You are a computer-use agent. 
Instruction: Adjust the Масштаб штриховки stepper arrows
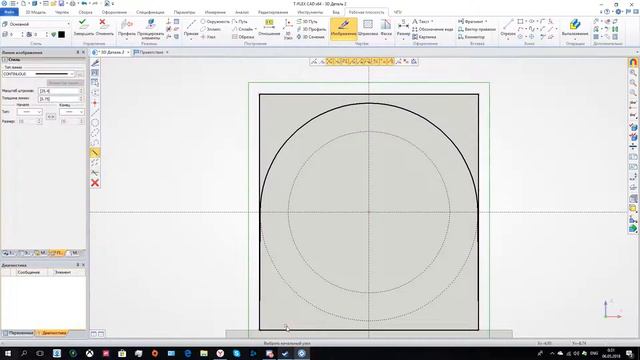coord(81,91)
